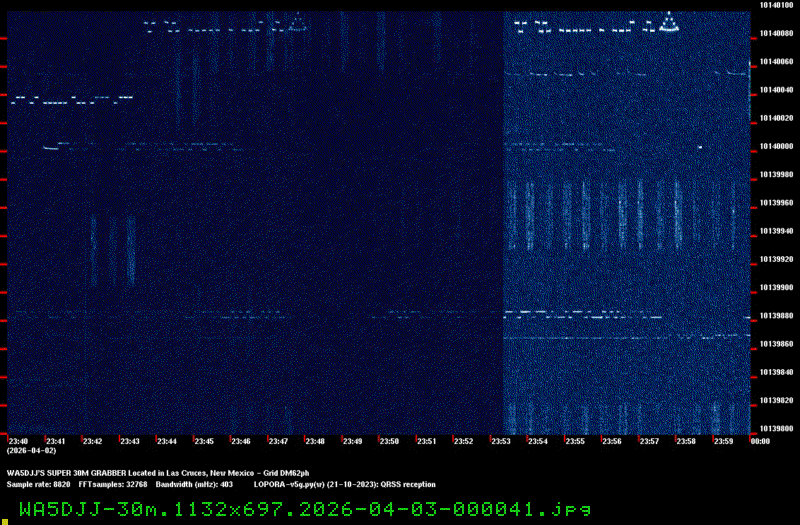The height and width of the screenshot is (525, 800).
Task: Click the green WA5DJJ-30m jpg filename
Action: coord(305,509)
